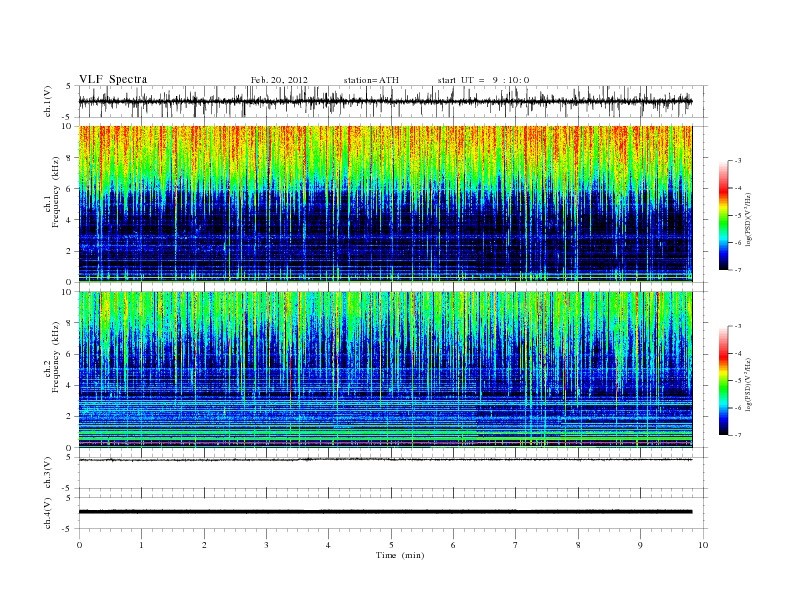Click the ch.3(V) axis label
The width and height of the screenshot is (792, 612).
[48, 473]
